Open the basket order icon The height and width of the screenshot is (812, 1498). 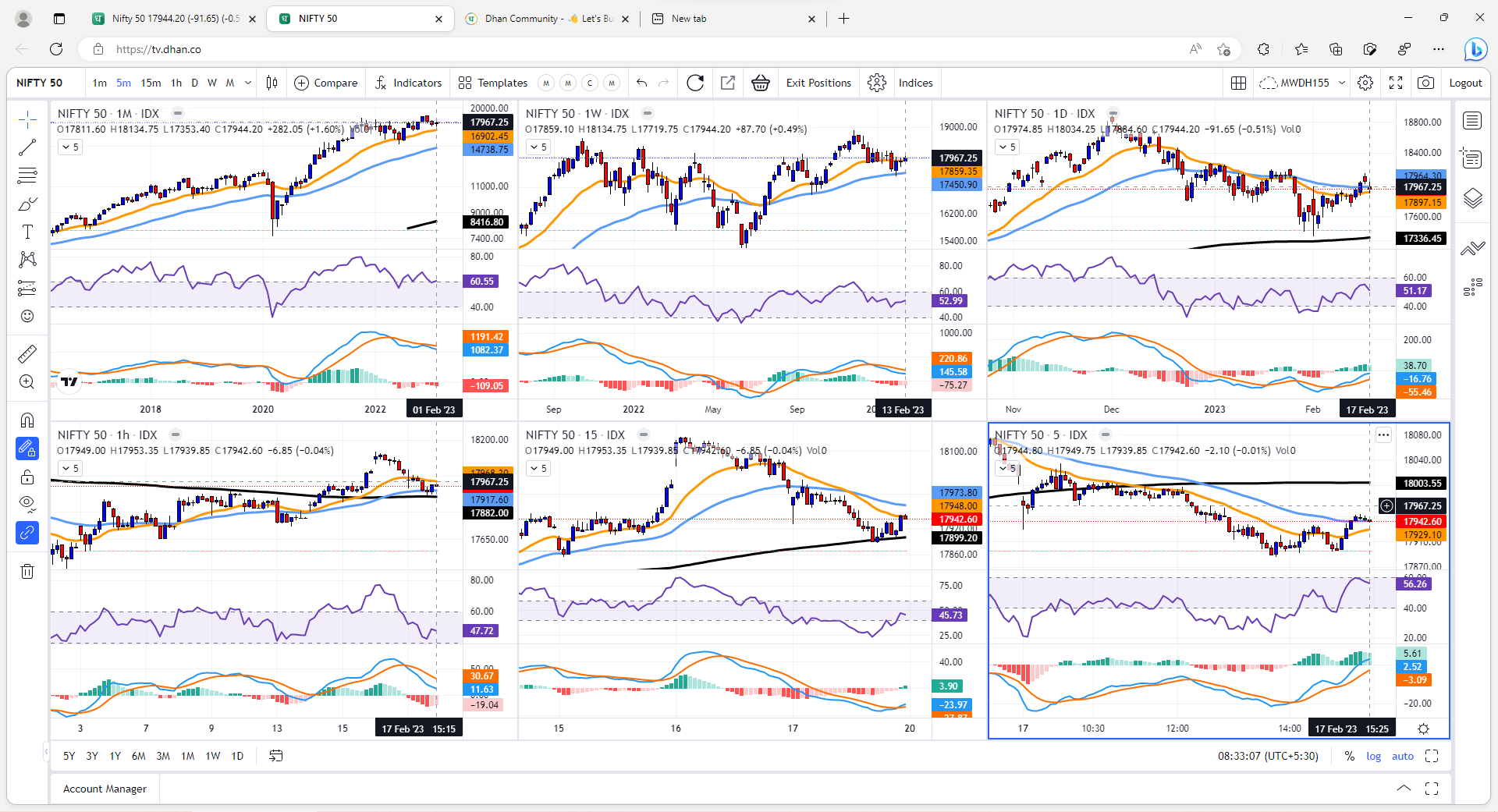coord(761,83)
